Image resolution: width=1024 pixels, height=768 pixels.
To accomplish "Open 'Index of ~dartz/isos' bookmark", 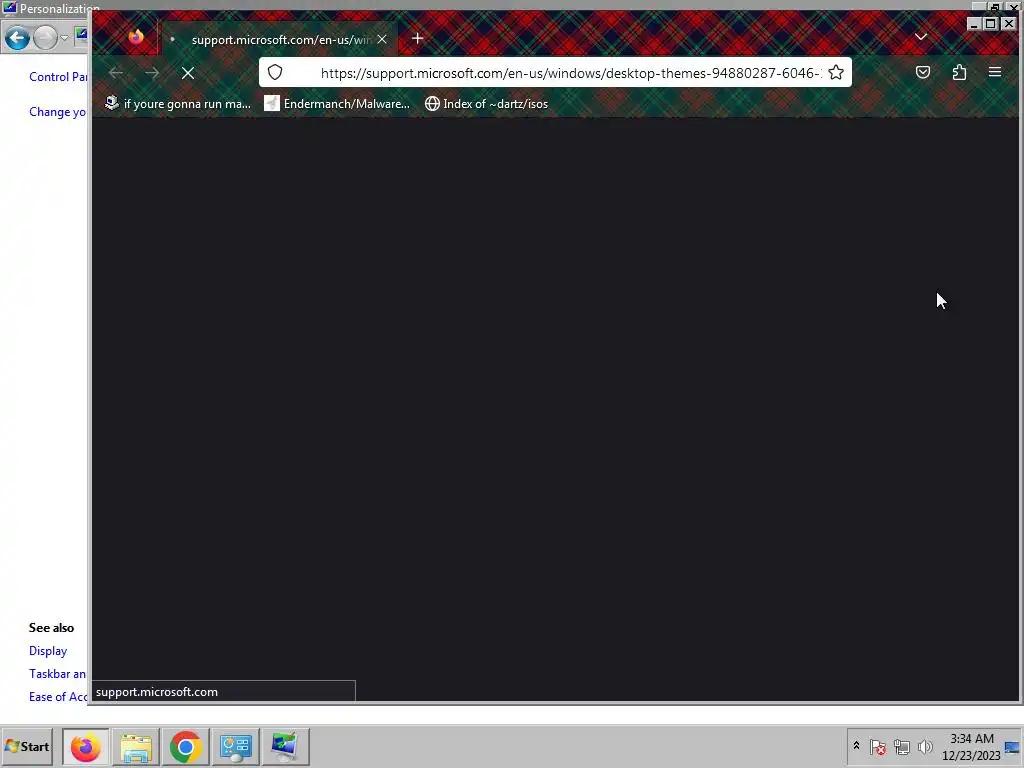I will point(487,104).
